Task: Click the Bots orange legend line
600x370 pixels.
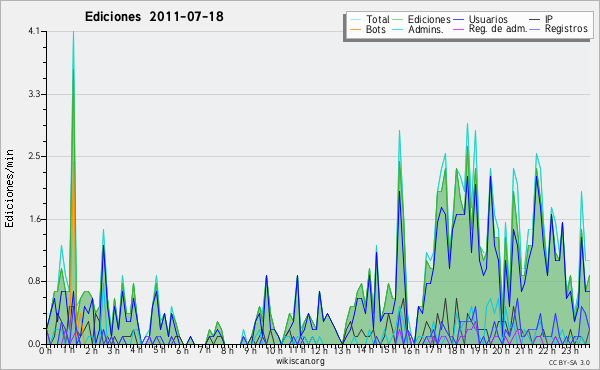Action: click(355, 29)
